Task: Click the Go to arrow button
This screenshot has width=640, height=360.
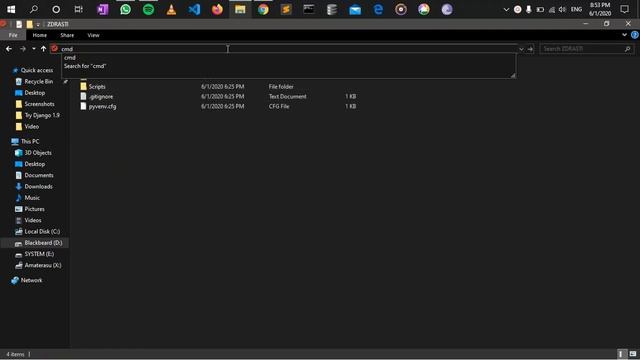Action: 530,49
